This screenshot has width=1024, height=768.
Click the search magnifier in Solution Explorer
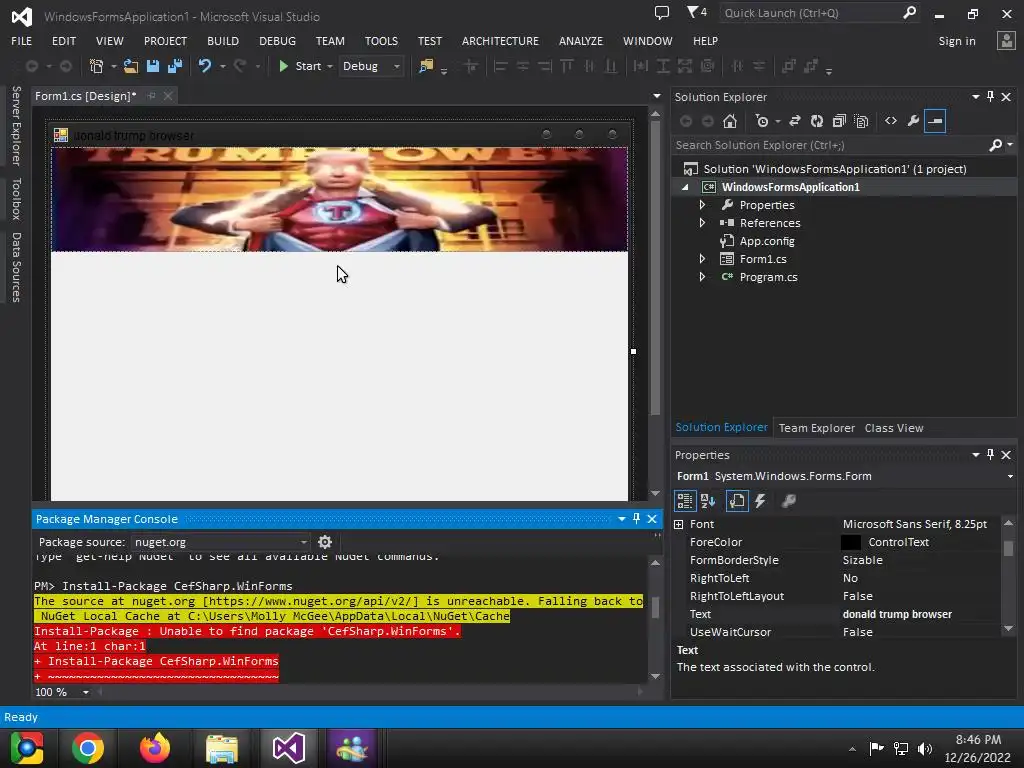995,145
